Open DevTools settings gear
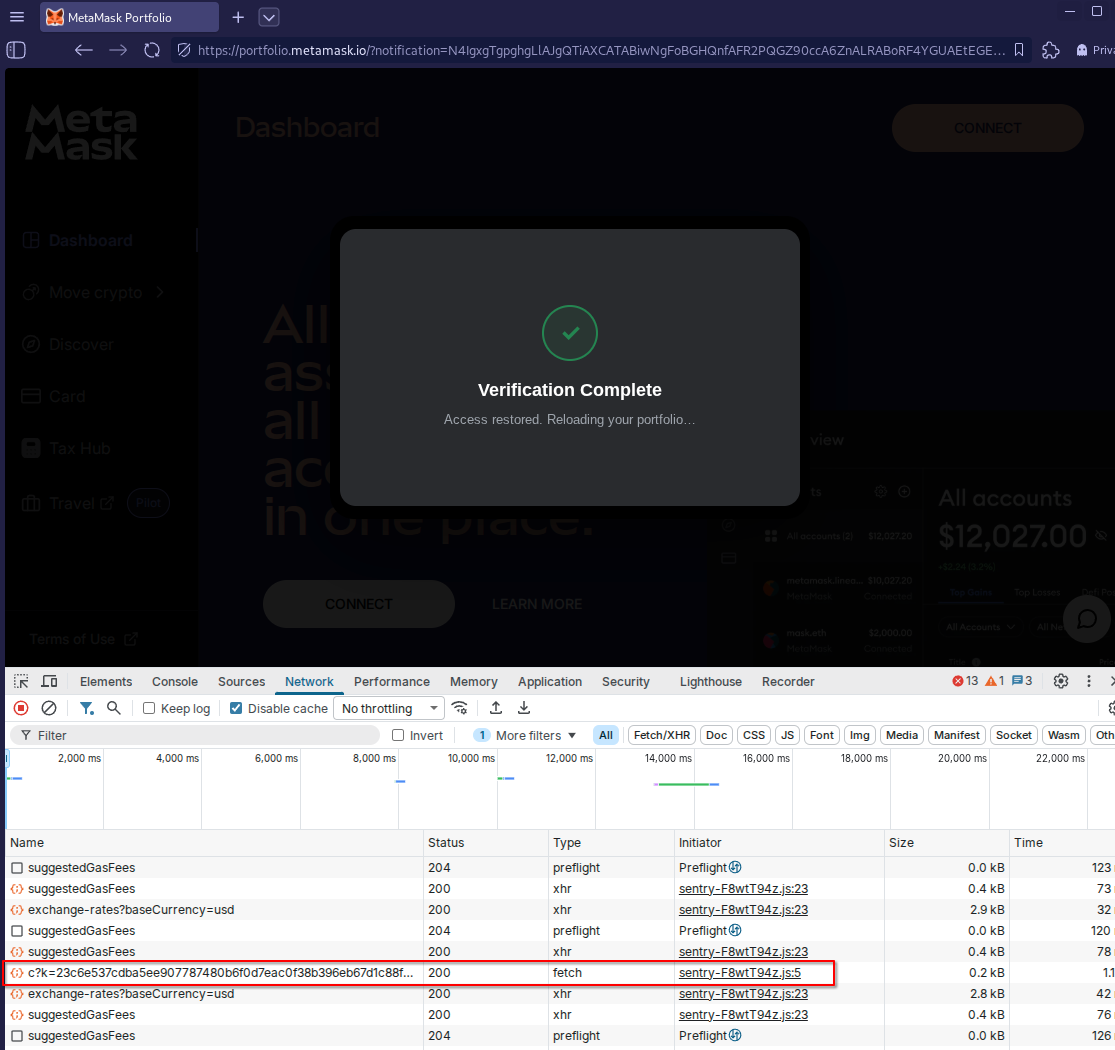The height and width of the screenshot is (1050, 1115). (x=1060, y=680)
